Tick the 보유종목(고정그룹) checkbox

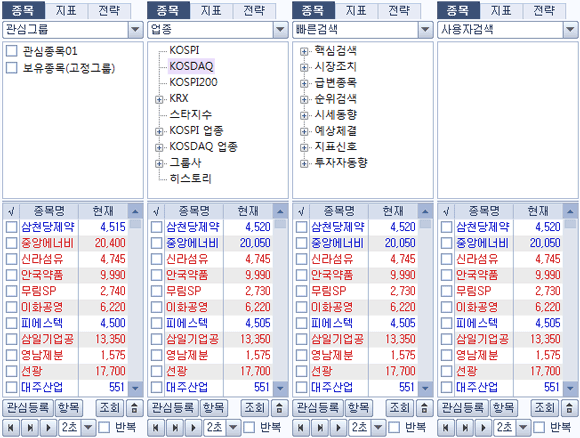(11, 68)
